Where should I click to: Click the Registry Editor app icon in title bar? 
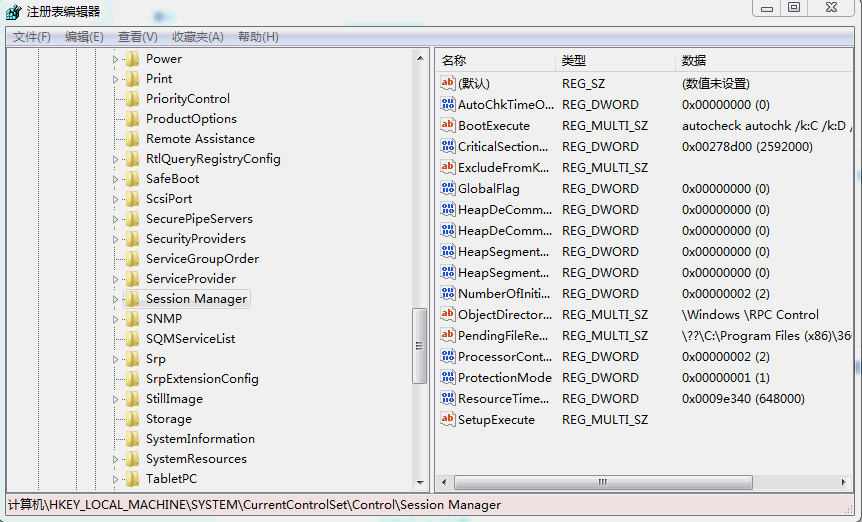pyautogui.click(x=14, y=12)
